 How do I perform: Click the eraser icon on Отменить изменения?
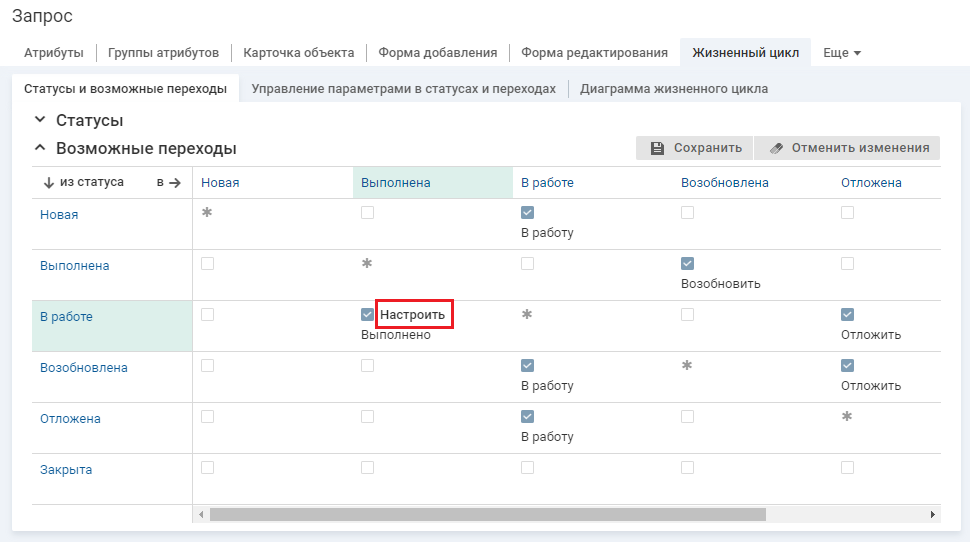pyautogui.click(x=776, y=148)
